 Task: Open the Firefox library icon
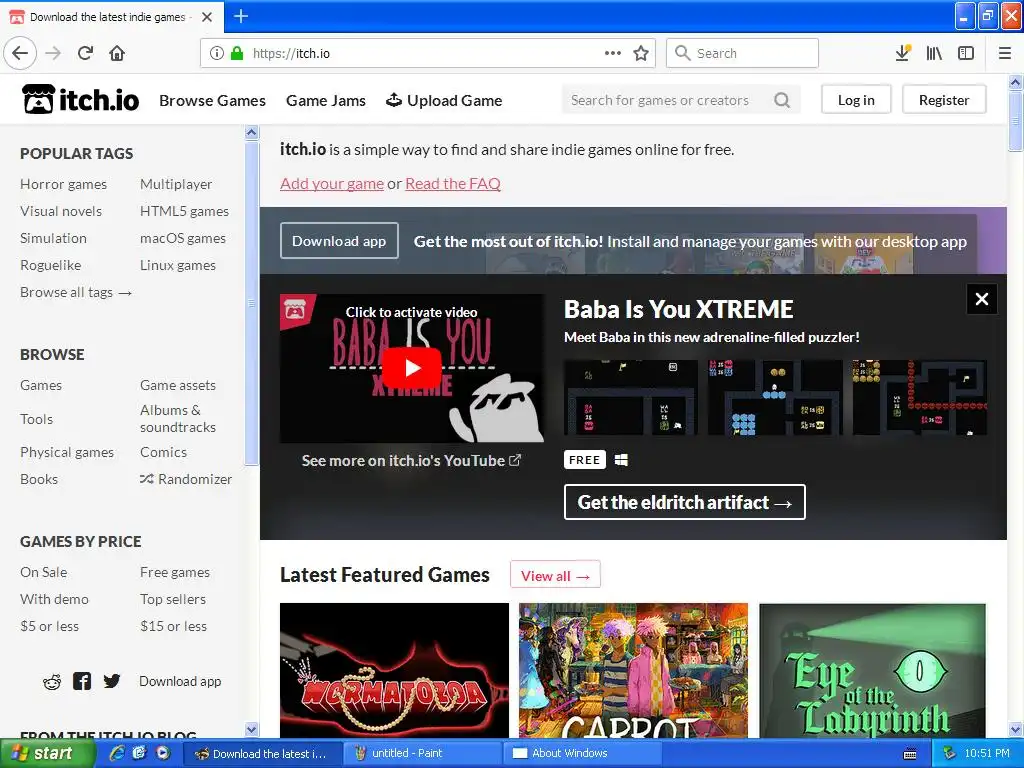click(934, 53)
